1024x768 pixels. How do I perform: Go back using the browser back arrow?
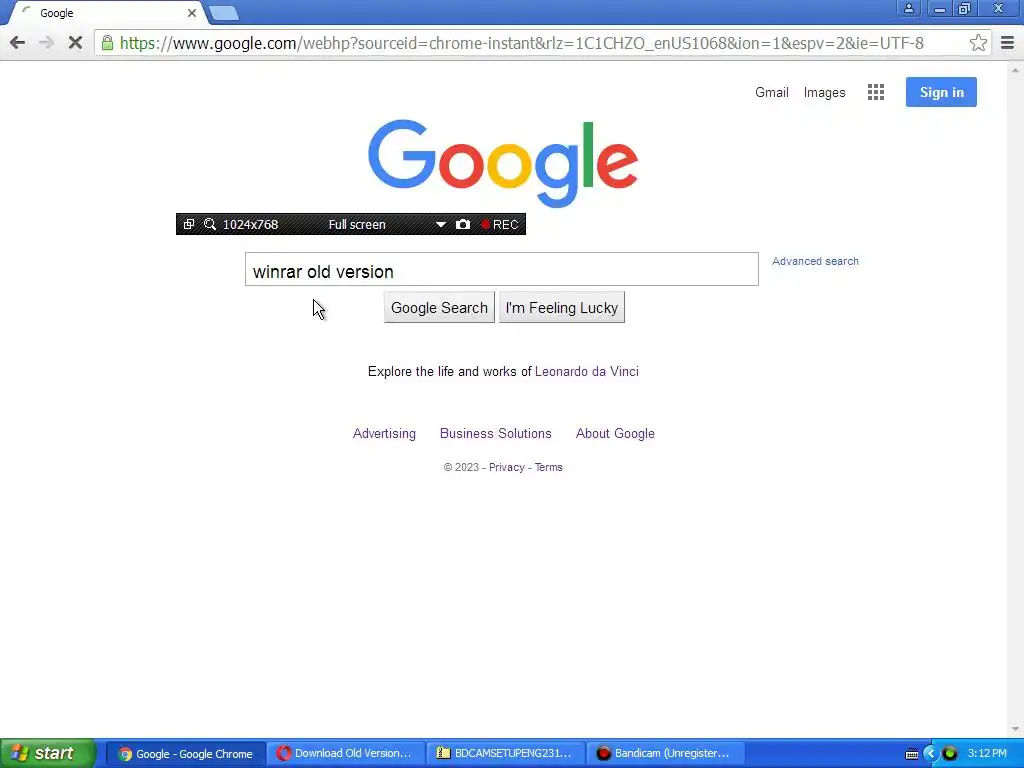[18, 43]
